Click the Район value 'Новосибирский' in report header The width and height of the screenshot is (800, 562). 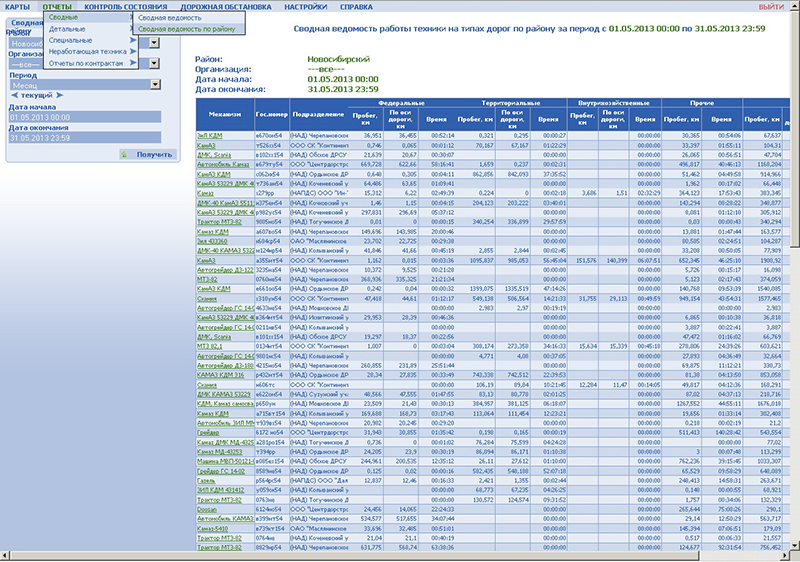[338, 59]
